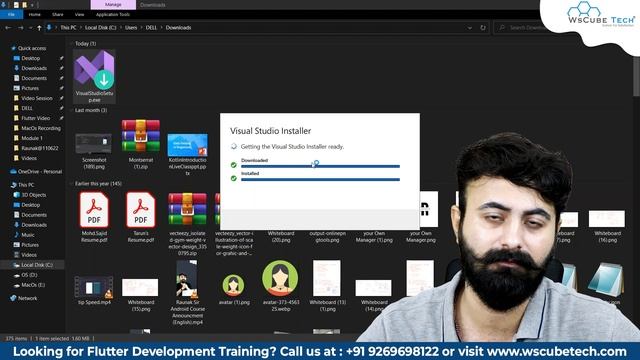This screenshot has width=640, height=360.
Task: Open the View ribbon tab
Action: pyautogui.click(x=79, y=15)
